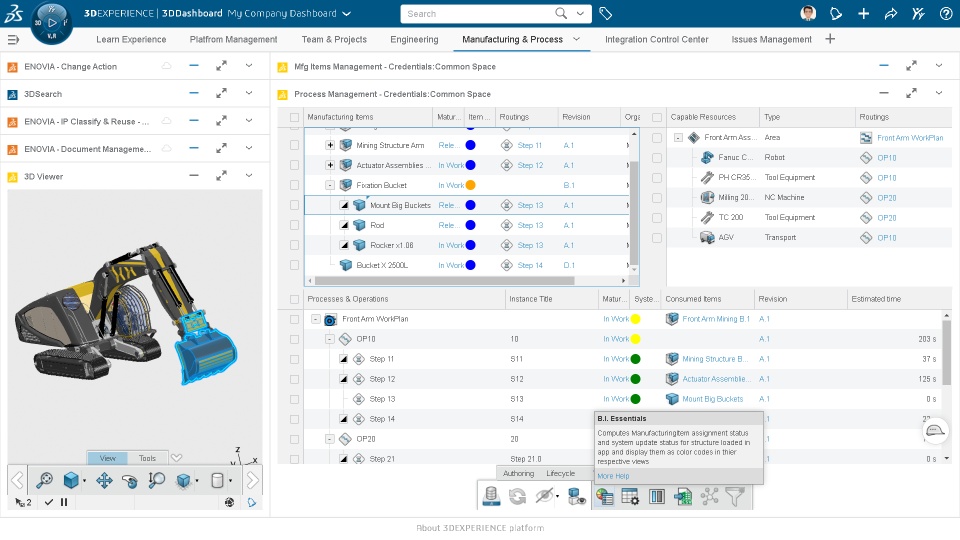The height and width of the screenshot is (540, 960).
Task: Toggle the hide/show crossed eye icon
Action: [544, 496]
